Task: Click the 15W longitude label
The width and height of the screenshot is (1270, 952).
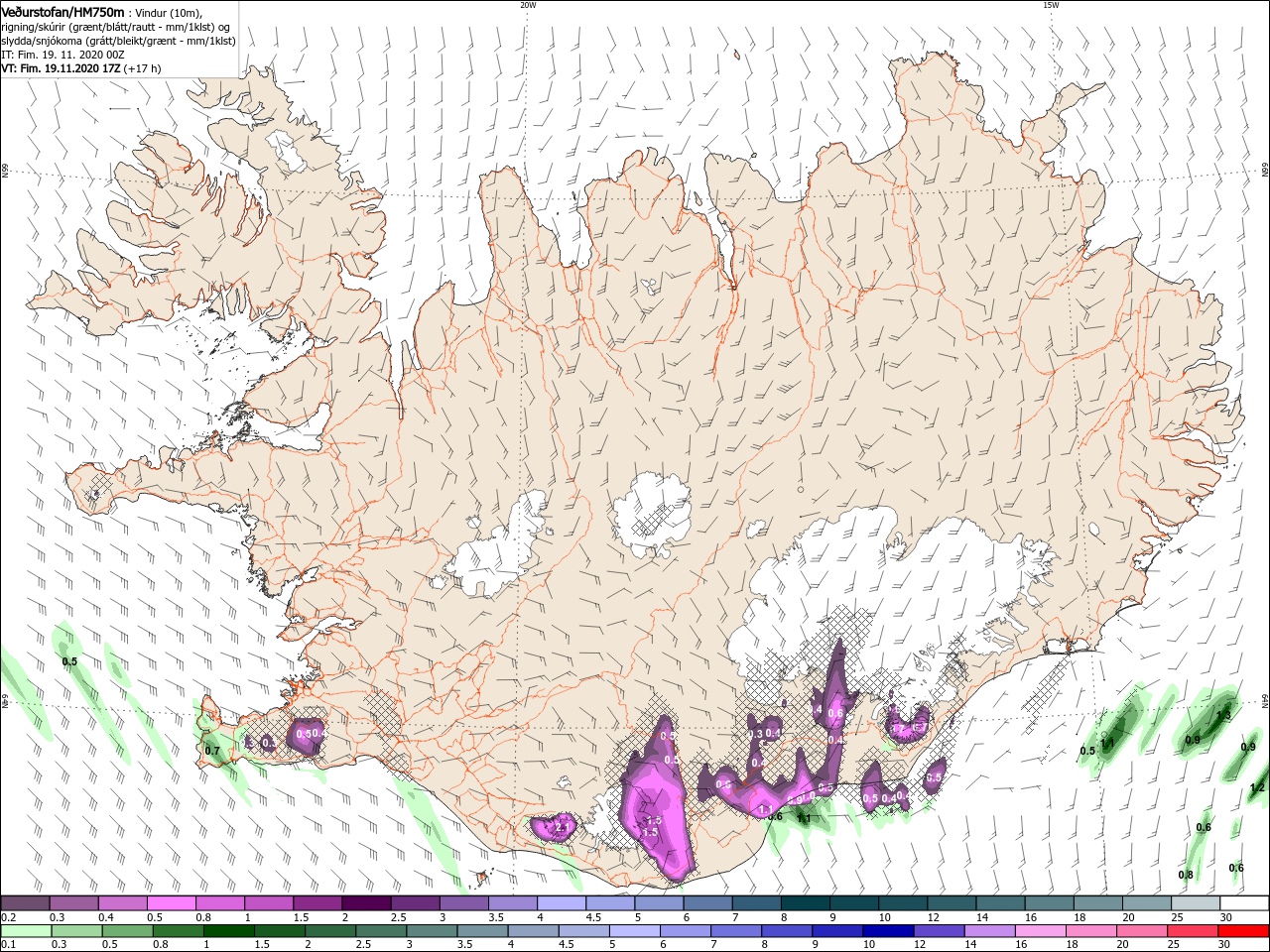Action: point(1051,5)
